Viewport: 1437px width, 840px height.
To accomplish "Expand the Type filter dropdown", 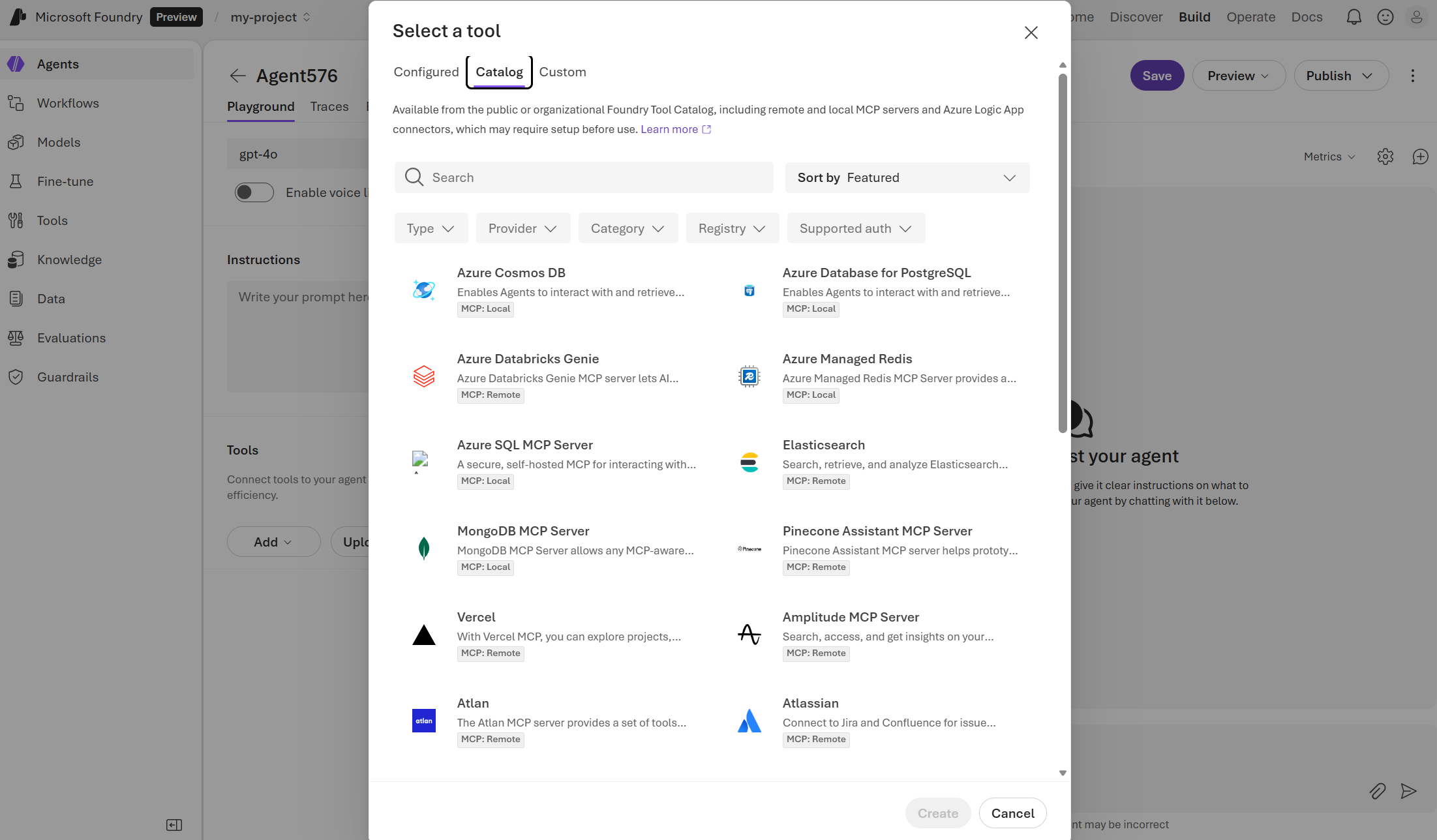I will (431, 228).
